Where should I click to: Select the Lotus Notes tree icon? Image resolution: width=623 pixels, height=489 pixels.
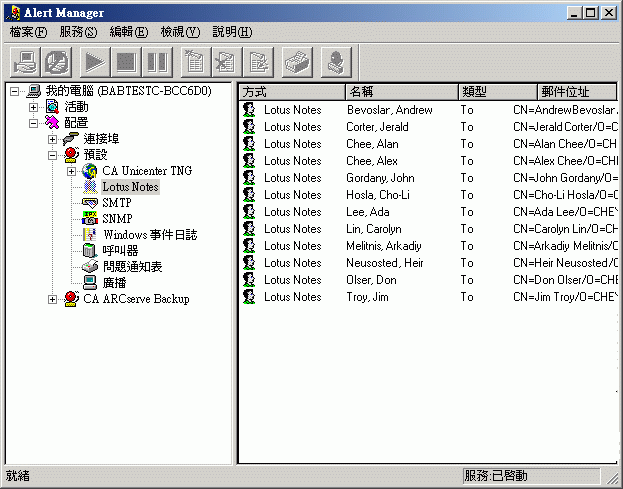pyautogui.click(x=90, y=187)
